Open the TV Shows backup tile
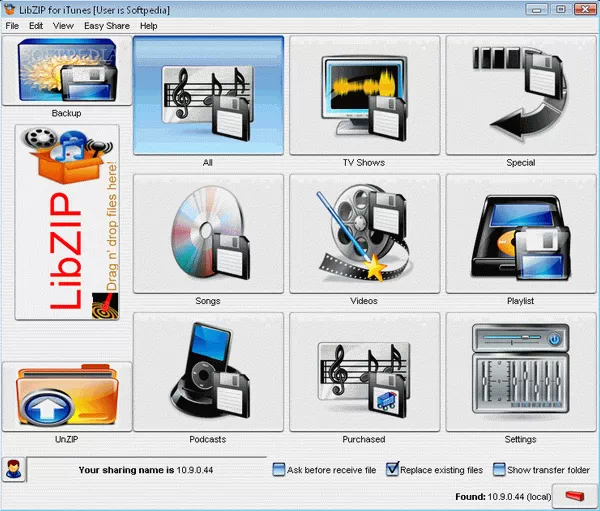The image size is (600, 511). tap(365, 95)
